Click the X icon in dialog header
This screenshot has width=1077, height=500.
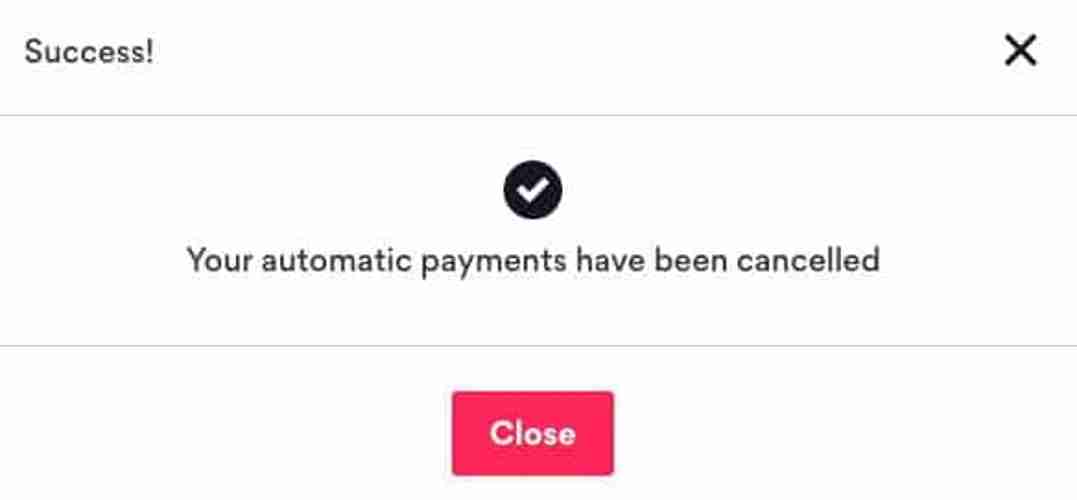(1021, 52)
